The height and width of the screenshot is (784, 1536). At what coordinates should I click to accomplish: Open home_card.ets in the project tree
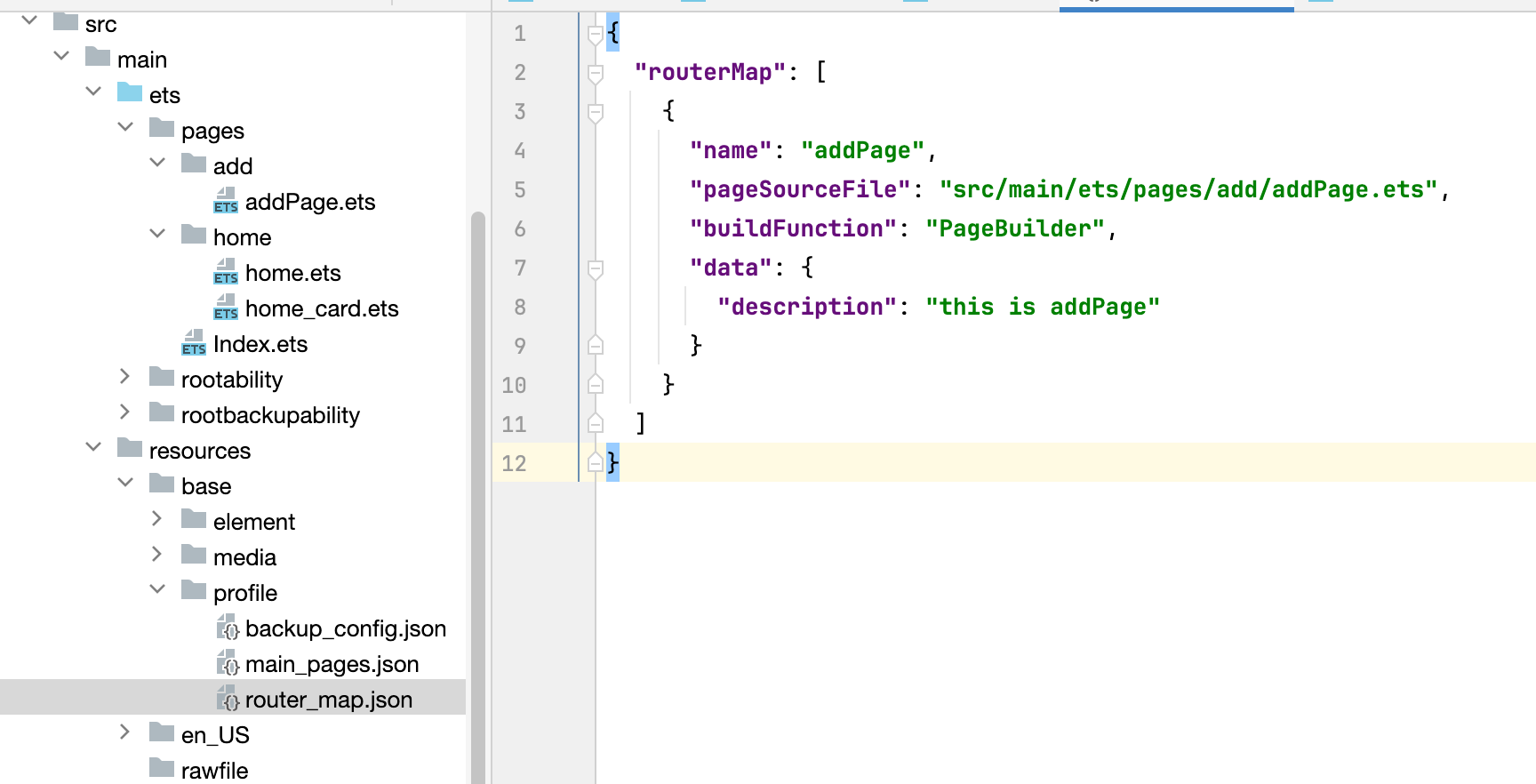(x=322, y=308)
